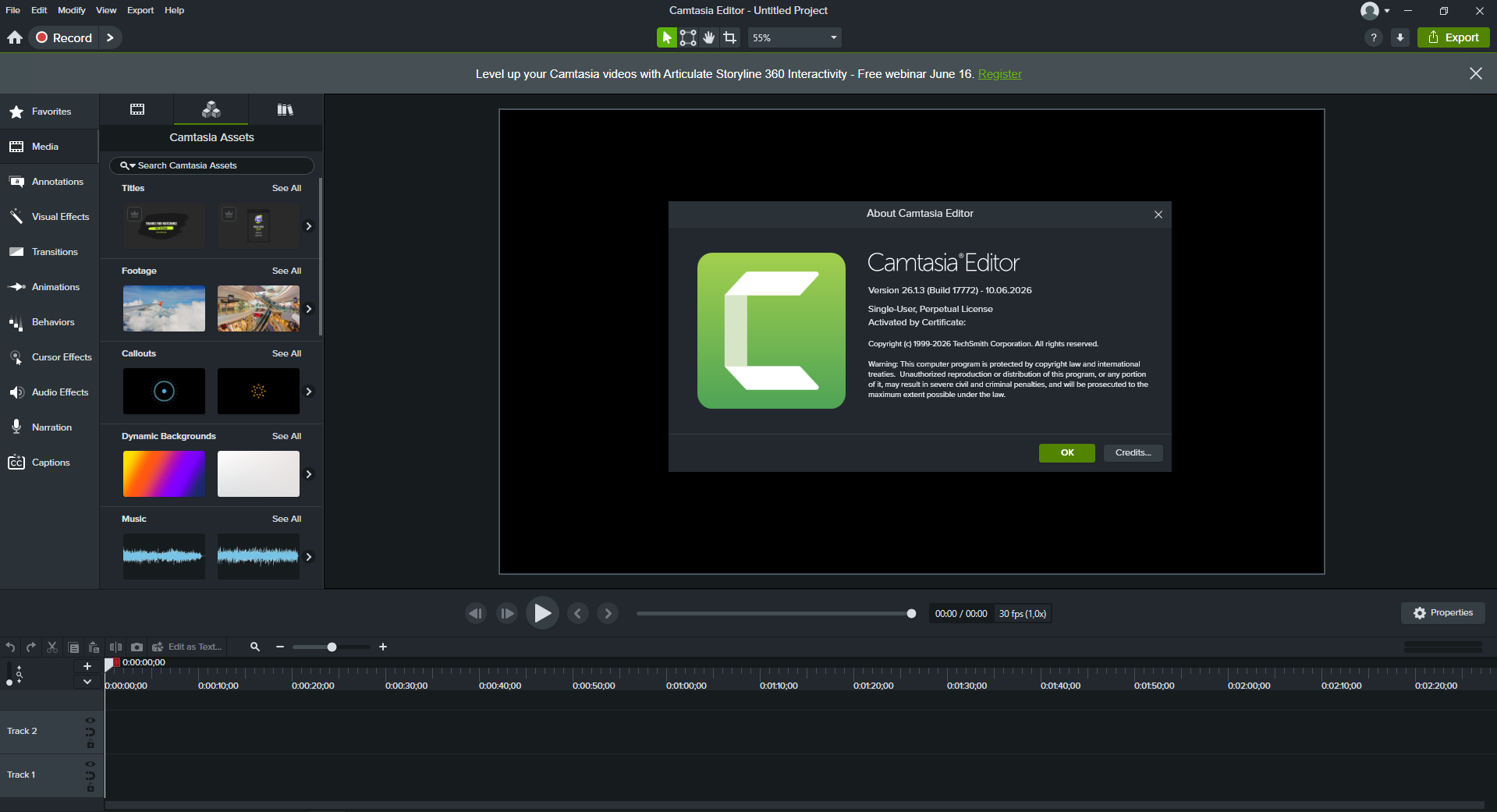Click the Record button

(64, 37)
